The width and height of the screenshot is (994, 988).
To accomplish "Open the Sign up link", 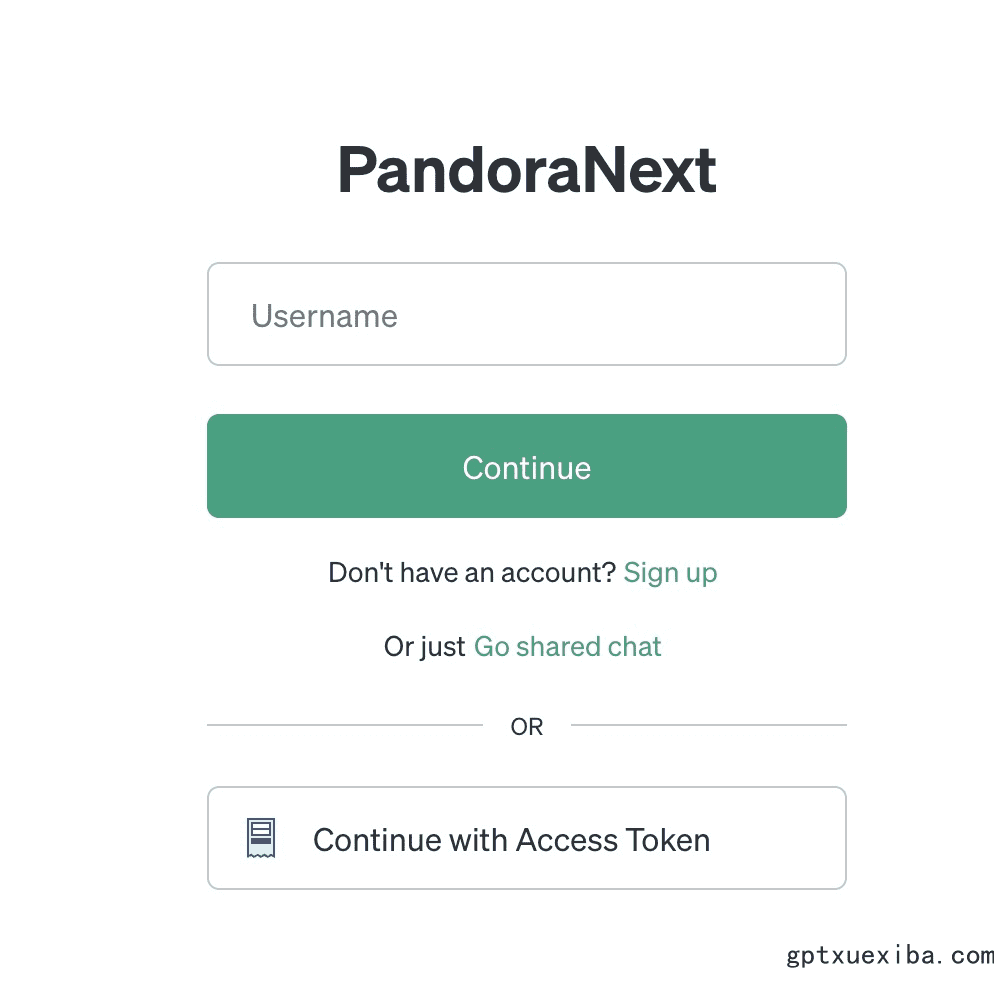I will (670, 573).
